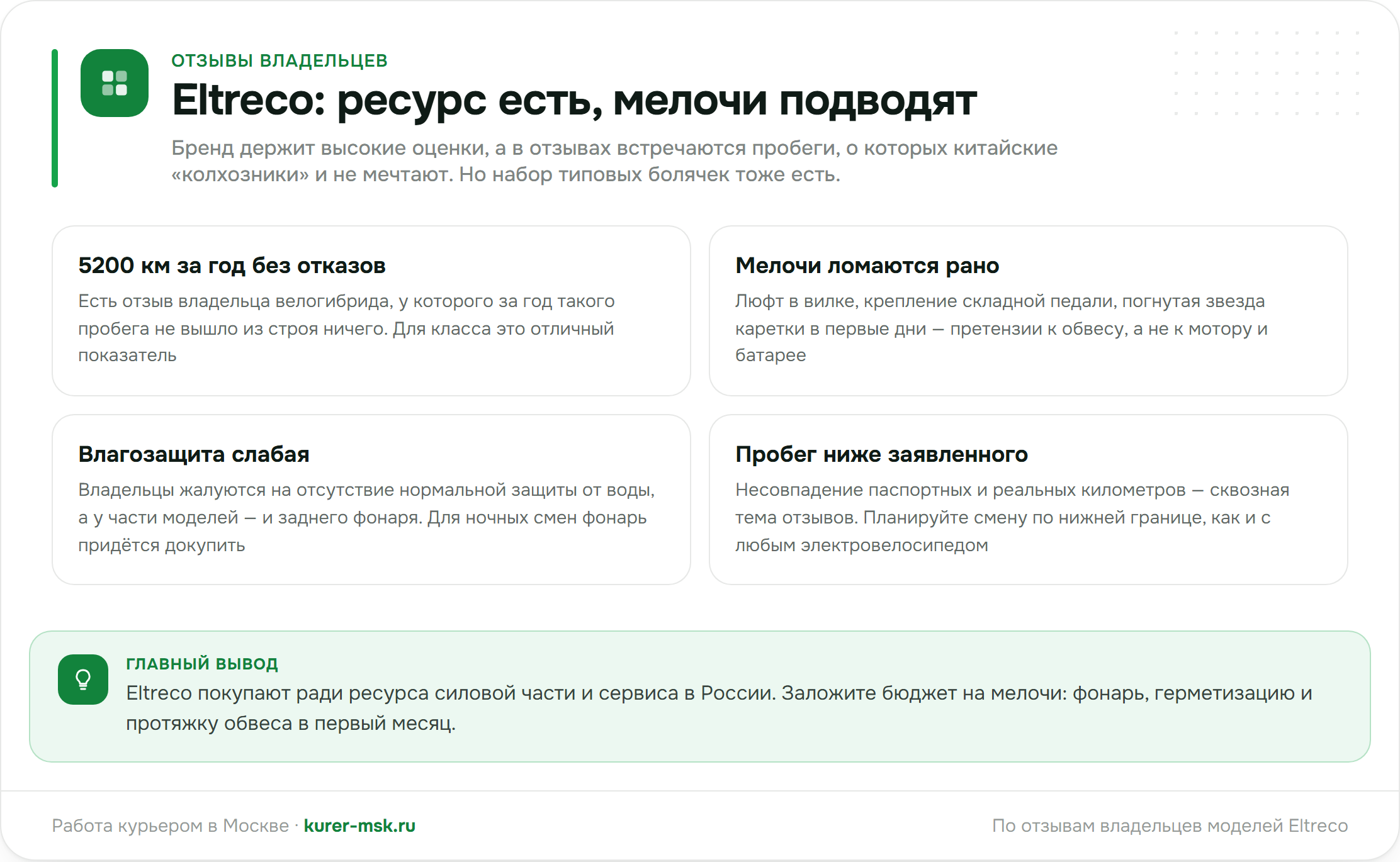Select the 'Влагозащита слабая' heading
Viewport: 1400px width, 862px height.
coord(194,454)
